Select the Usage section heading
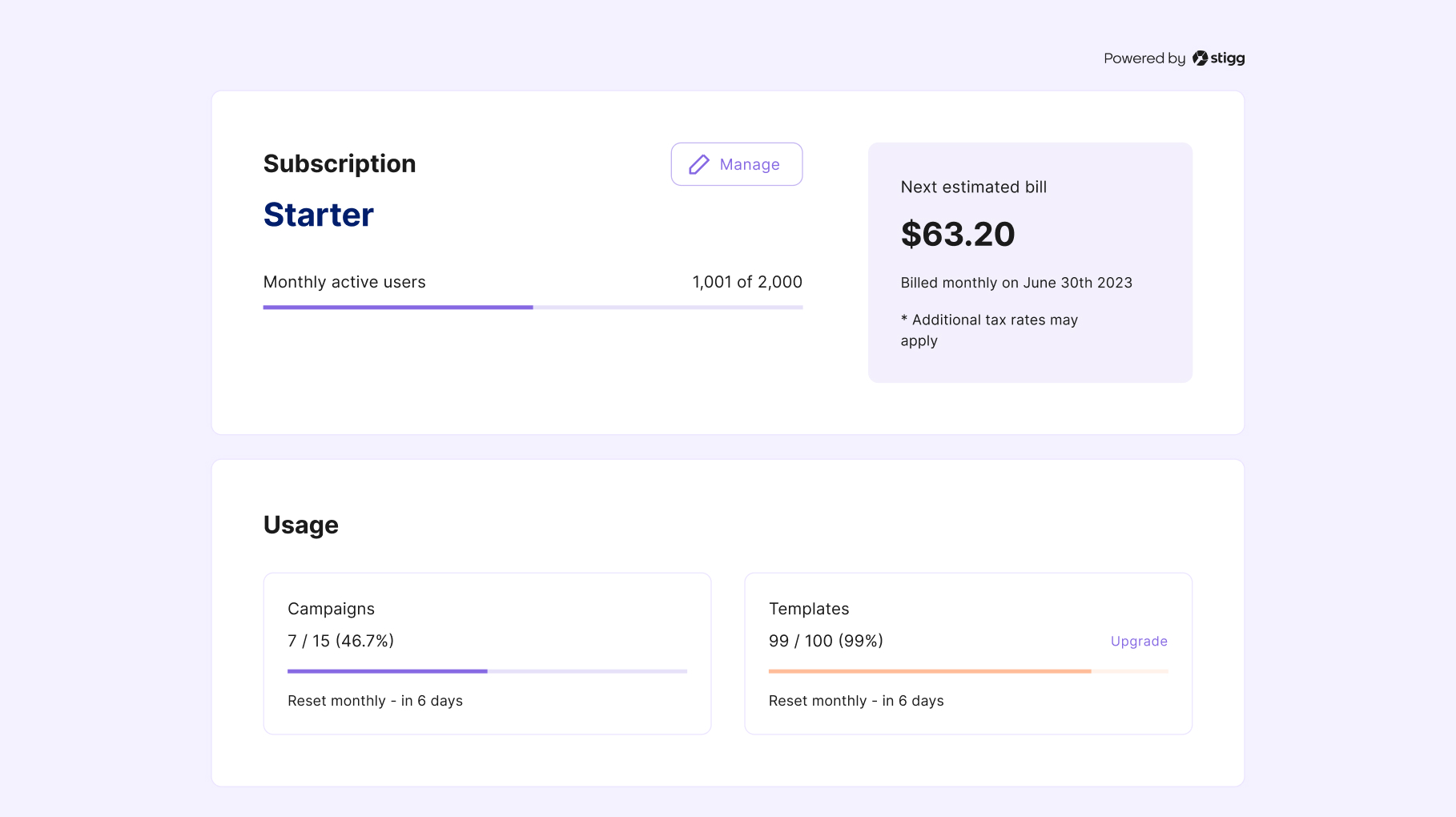 click(300, 525)
